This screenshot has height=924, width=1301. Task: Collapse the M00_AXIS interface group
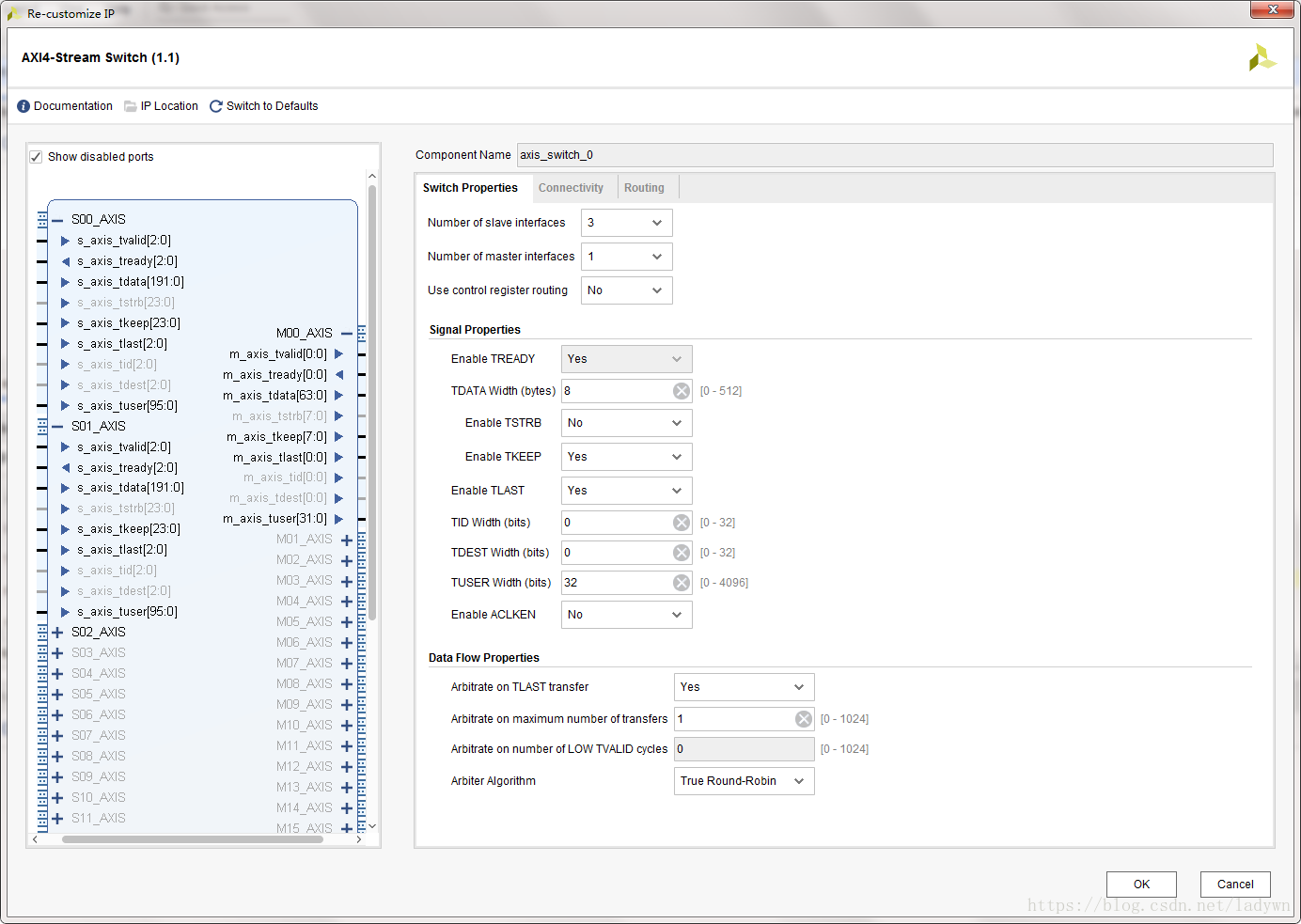tap(347, 334)
